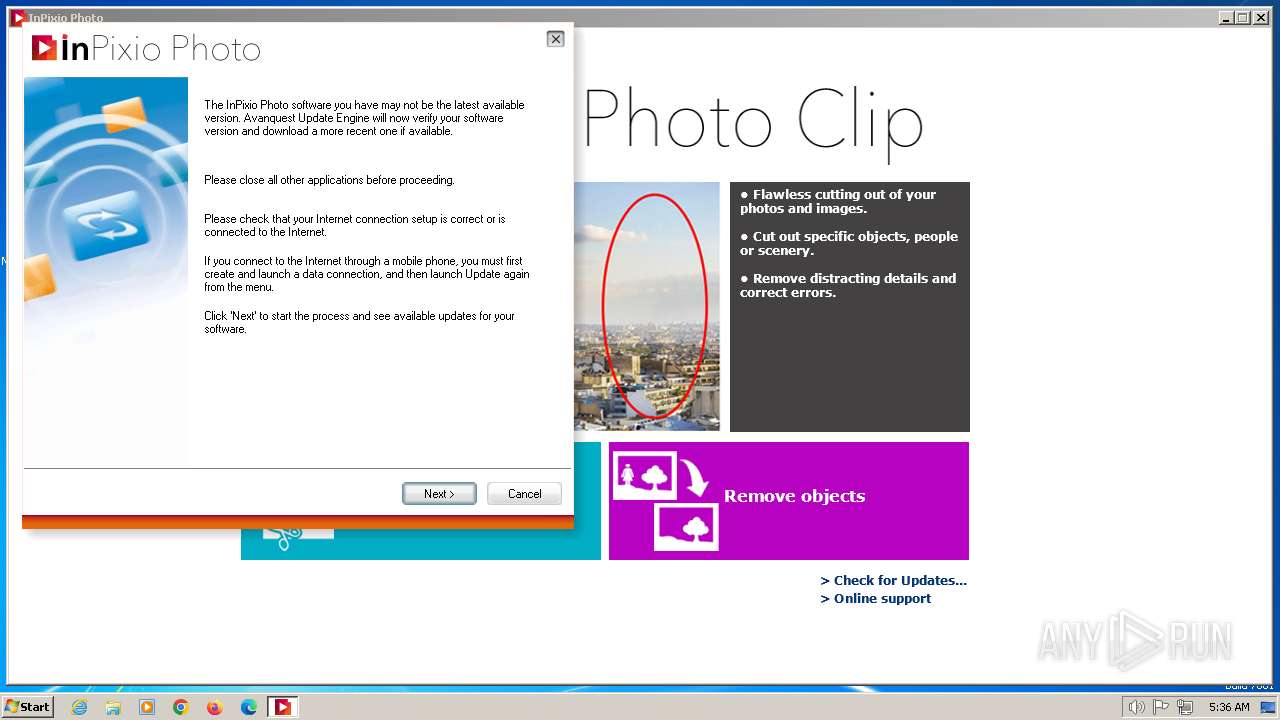Launch Internet Explorer from taskbar
Image resolution: width=1280 pixels, height=720 pixels.
[79, 707]
